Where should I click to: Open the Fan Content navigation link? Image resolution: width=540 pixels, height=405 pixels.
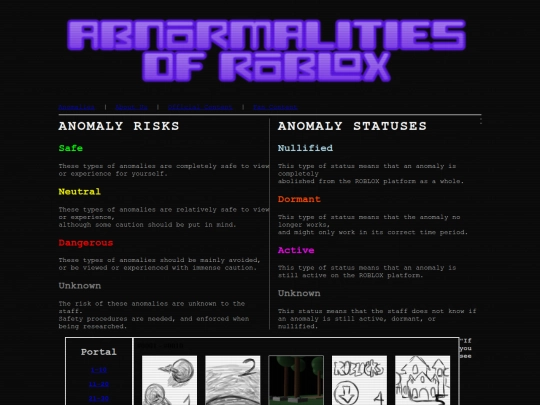click(275, 107)
